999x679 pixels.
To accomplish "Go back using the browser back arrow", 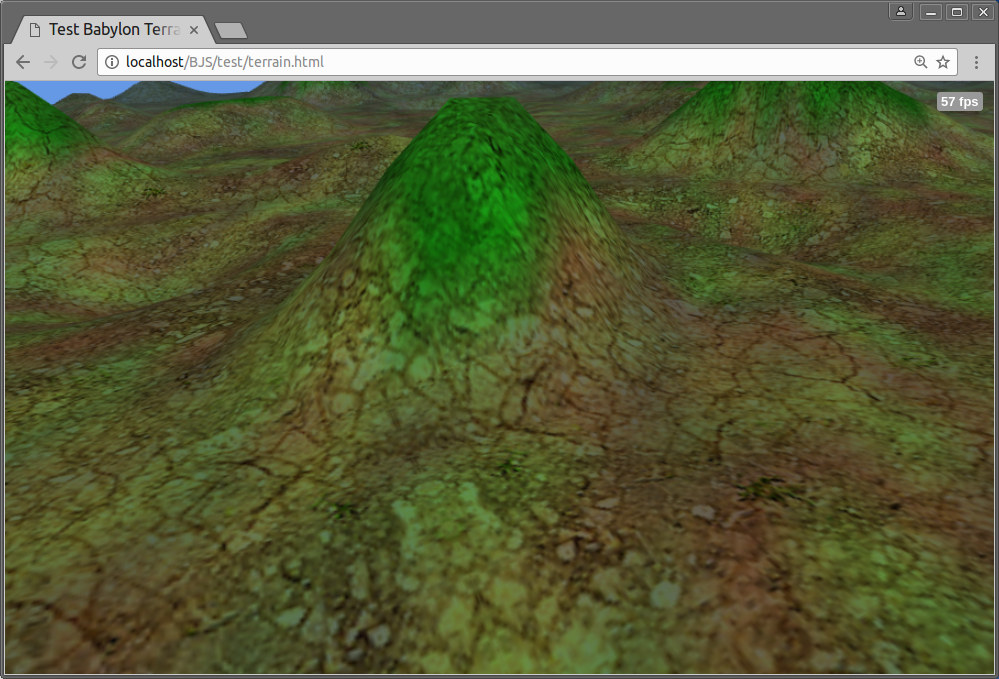I will coord(23,62).
